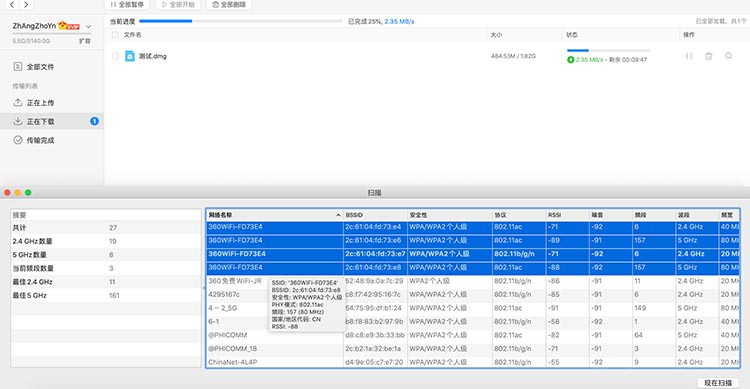The image size is (750, 389).
Task: Click the green download status icon
Action: (x=570, y=60)
